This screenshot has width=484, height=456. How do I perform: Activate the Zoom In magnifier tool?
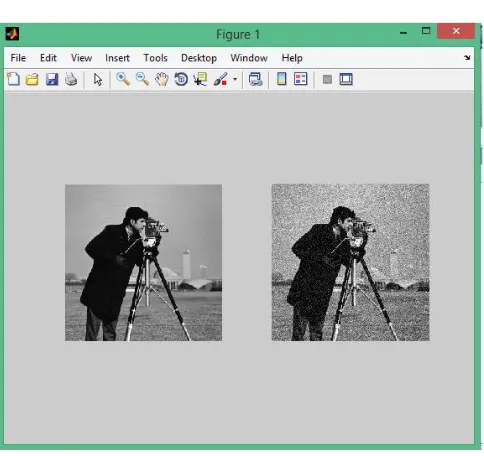123,79
